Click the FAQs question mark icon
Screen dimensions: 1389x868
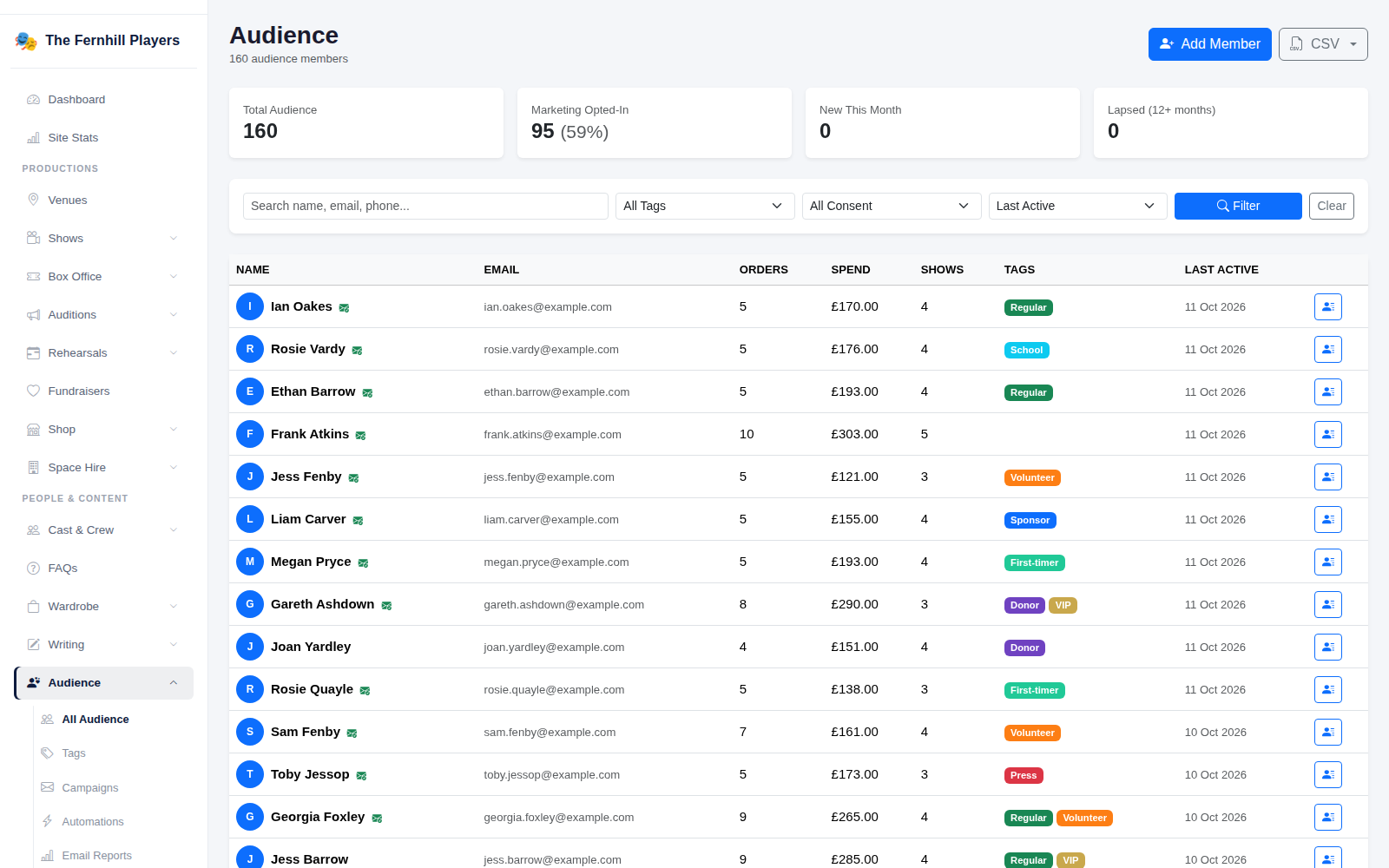coord(33,569)
